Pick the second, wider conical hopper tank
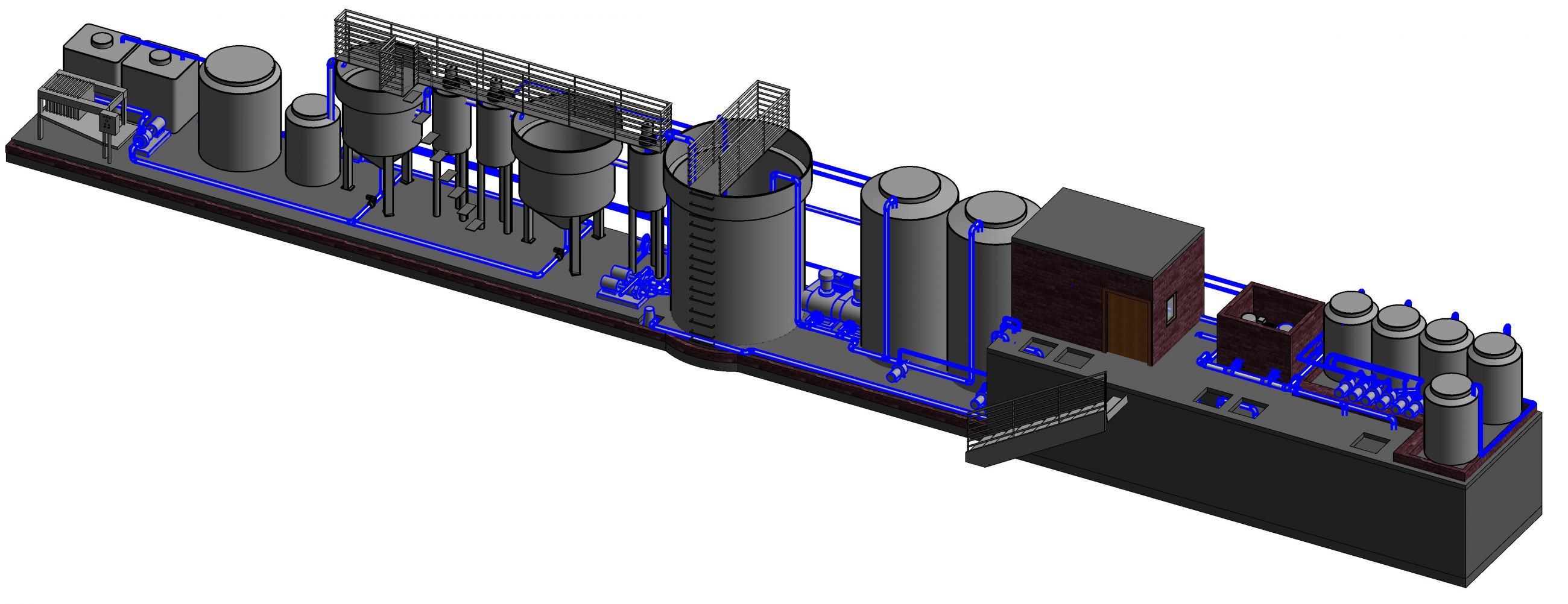1568x604 pixels. point(566,183)
